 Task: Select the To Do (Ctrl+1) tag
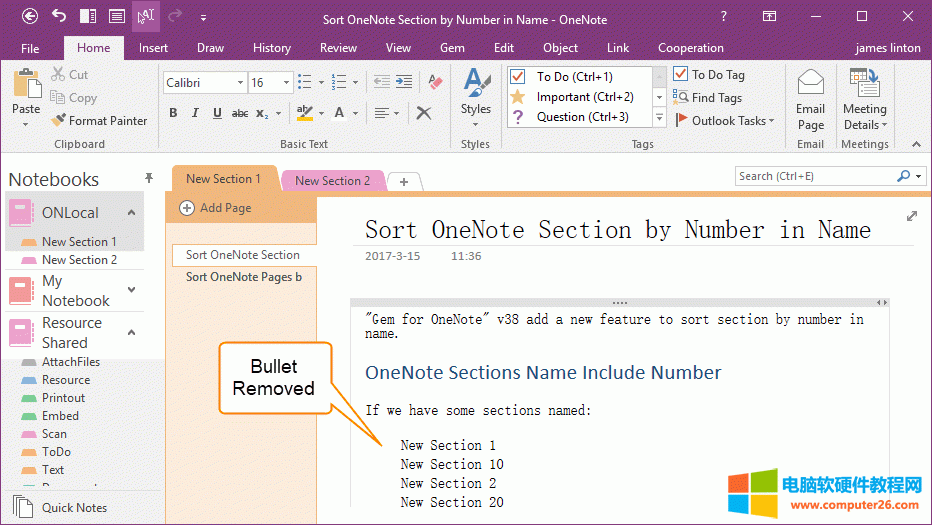click(574, 77)
